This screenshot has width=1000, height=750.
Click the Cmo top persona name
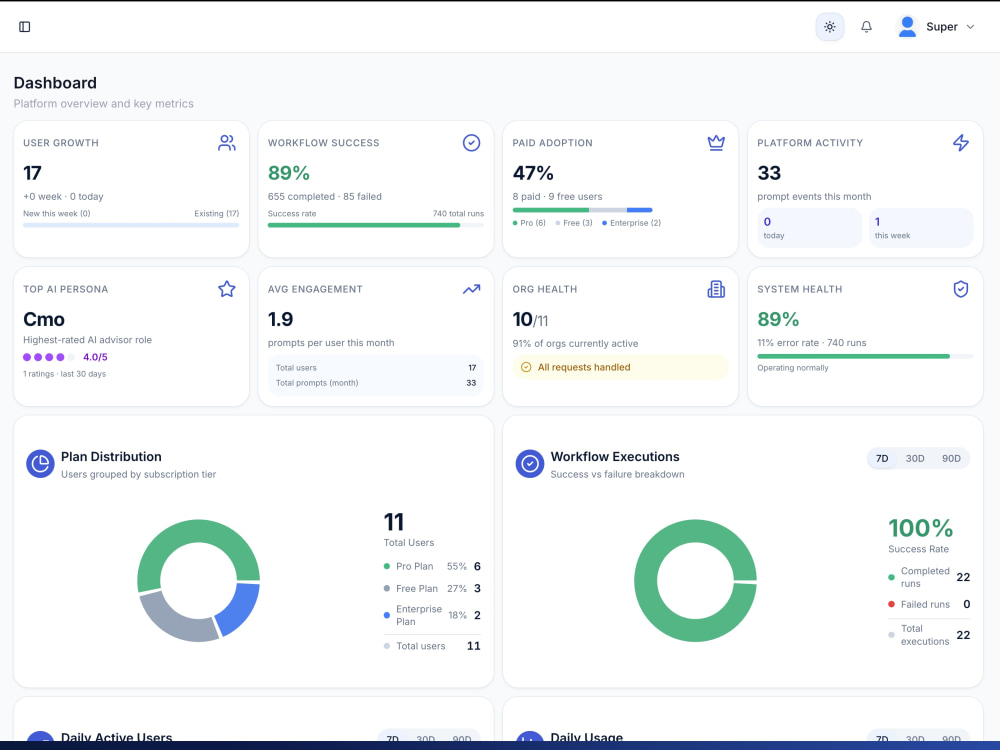pos(44,319)
